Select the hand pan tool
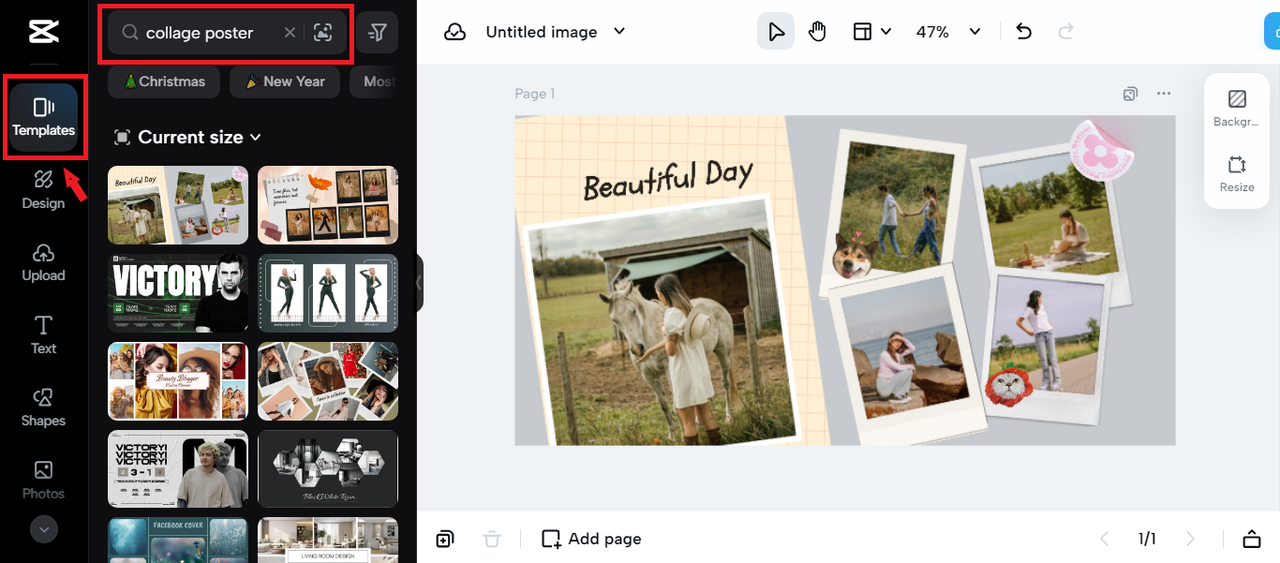1280x563 pixels. [818, 32]
